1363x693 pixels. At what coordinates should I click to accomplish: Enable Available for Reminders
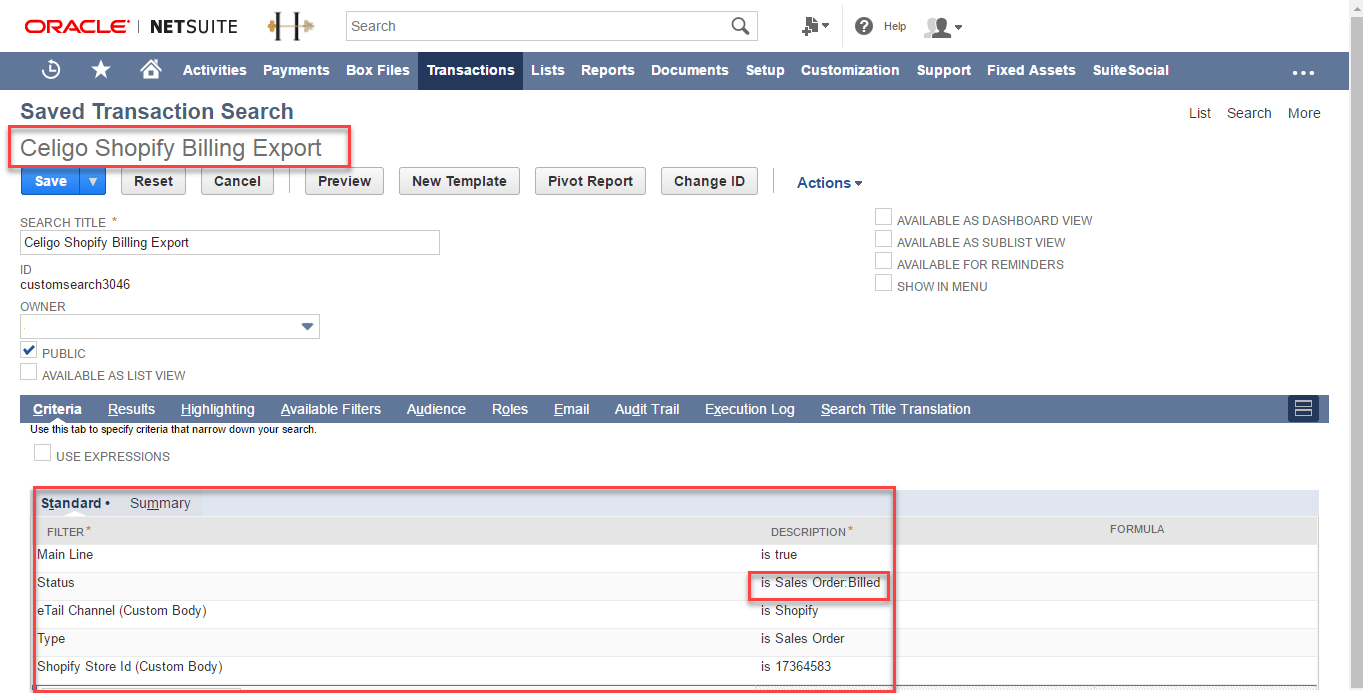click(x=883, y=261)
